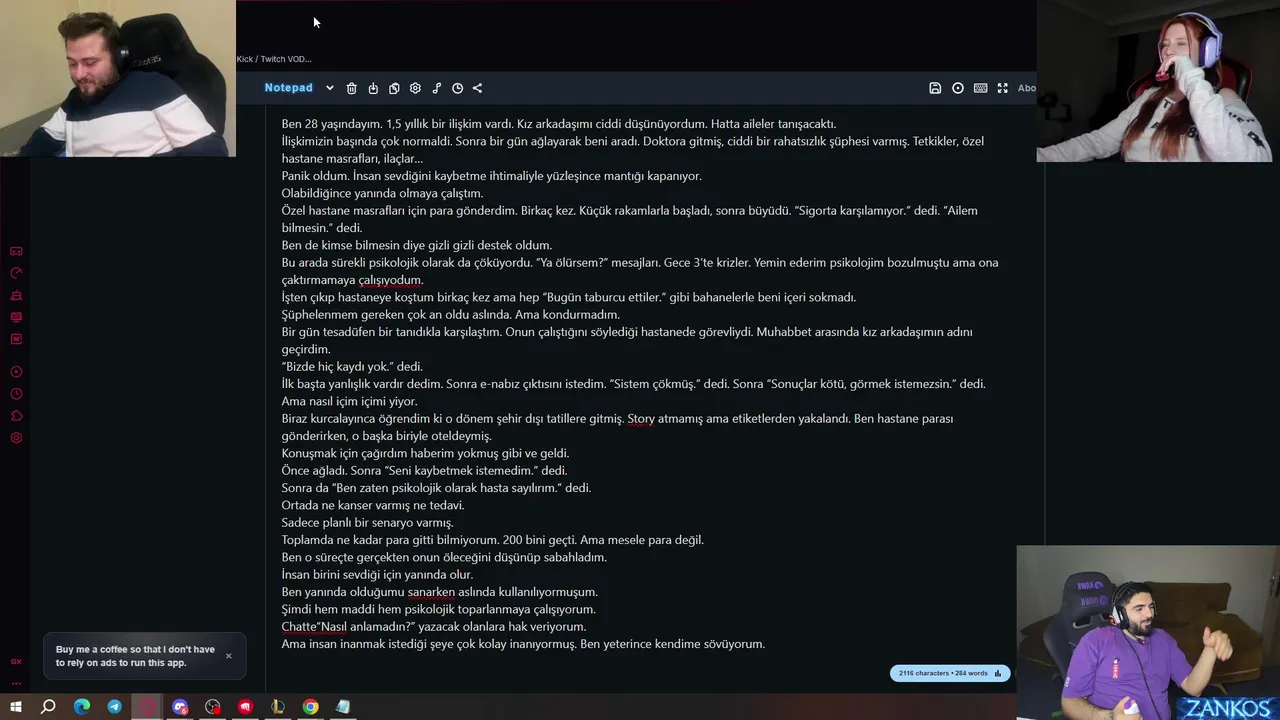Click the line 'Şüphelenmem gereken çok an oldu'
The width and height of the screenshot is (1280, 720).
[451, 315]
